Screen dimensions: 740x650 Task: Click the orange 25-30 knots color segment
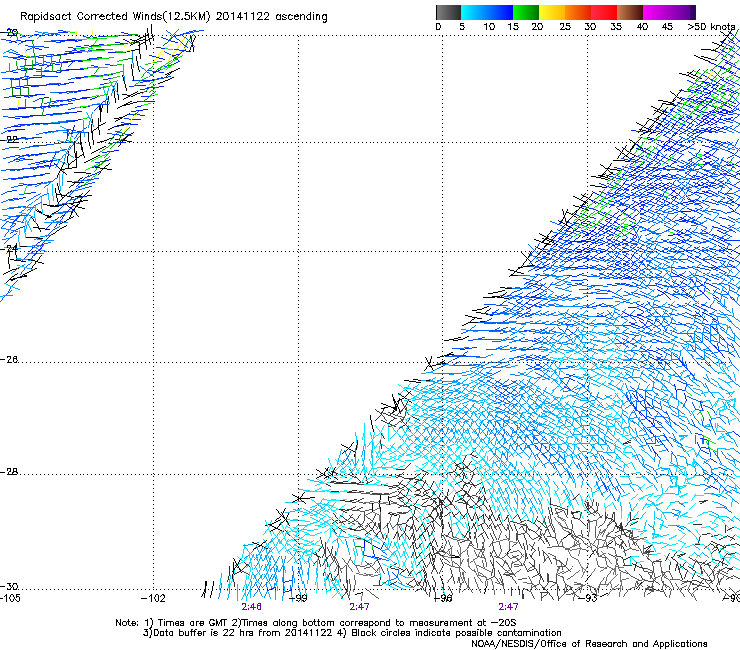578,12
